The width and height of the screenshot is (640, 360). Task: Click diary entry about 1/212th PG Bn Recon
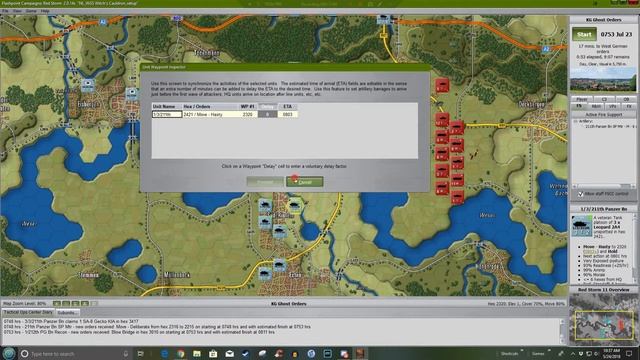(x=139, y=332)
